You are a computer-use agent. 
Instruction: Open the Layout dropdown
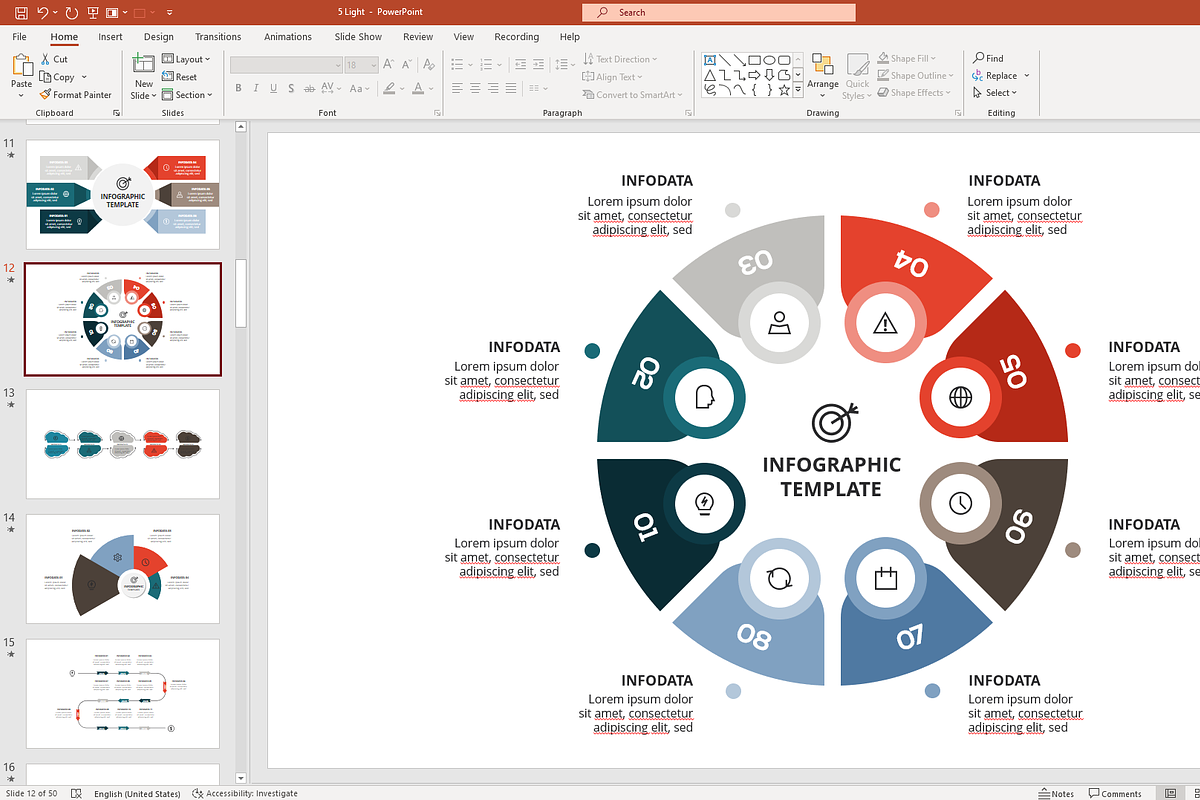(186, 59)
